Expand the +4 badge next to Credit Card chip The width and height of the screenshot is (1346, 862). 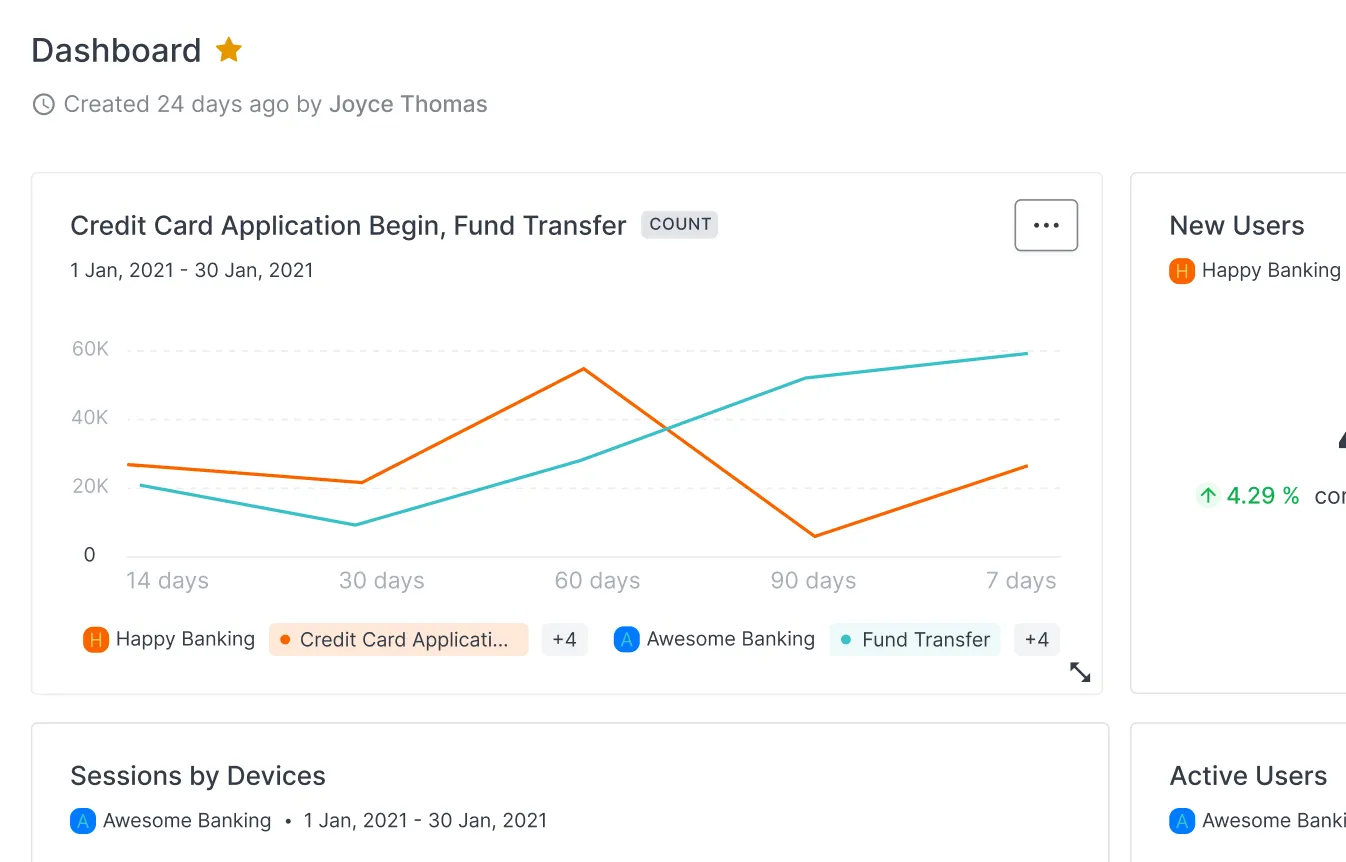(564, 639)
